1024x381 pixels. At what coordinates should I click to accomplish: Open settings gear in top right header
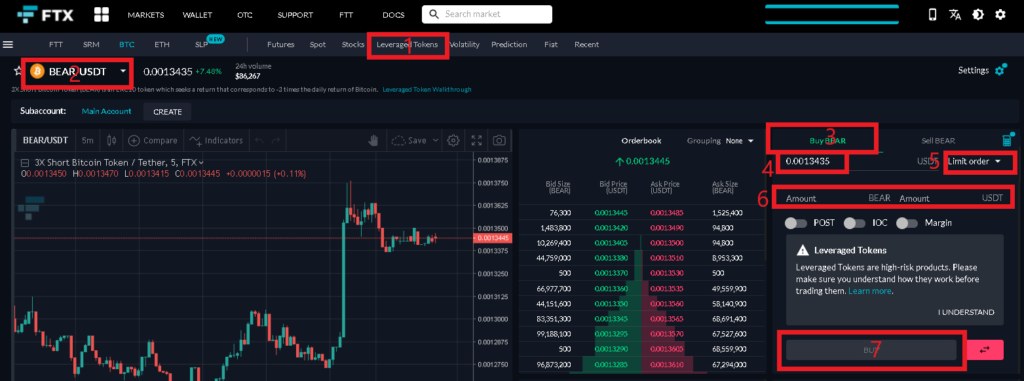pyautogui.click(x=1000, y=14)
